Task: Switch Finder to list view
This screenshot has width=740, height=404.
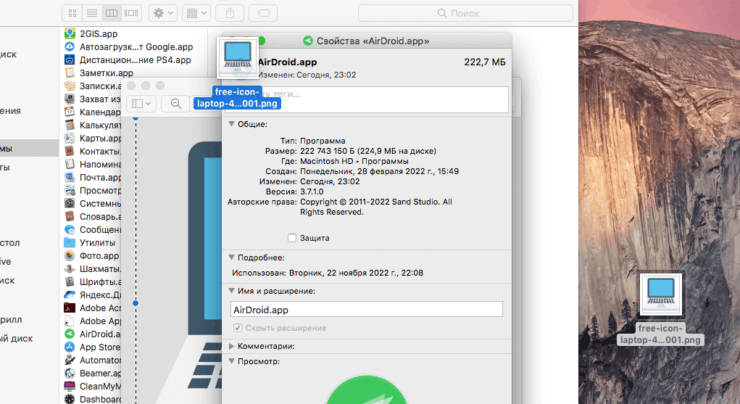Action: [89, 14]
